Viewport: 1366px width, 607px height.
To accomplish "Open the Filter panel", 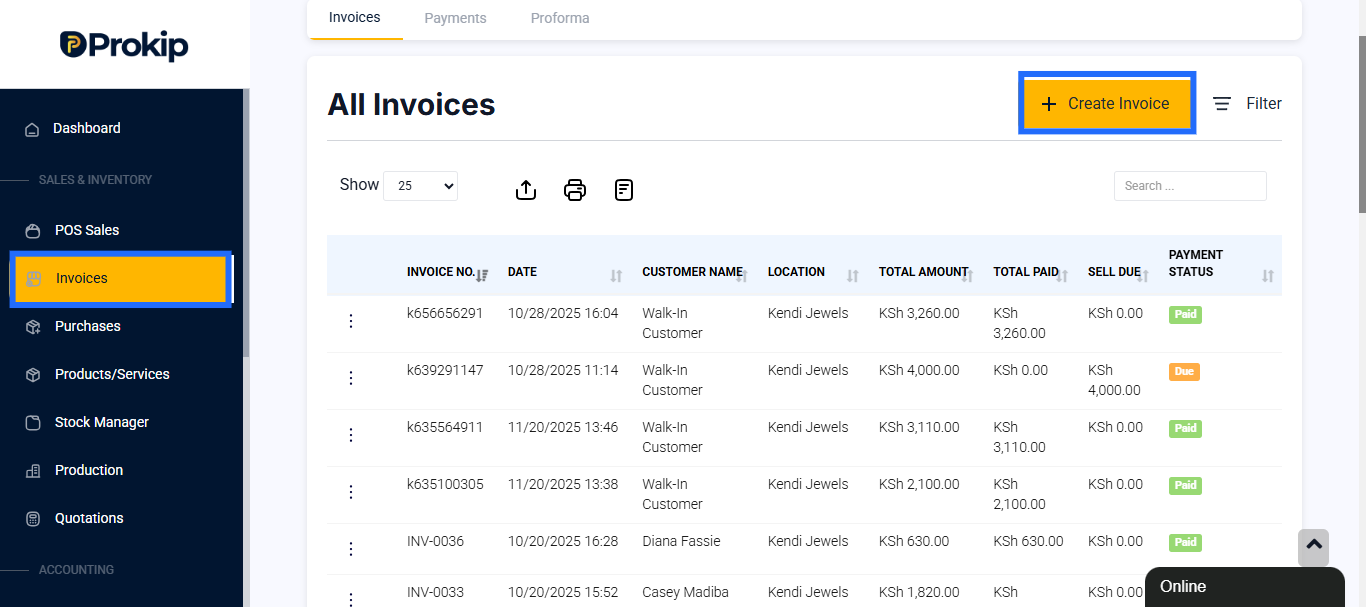I will click(x=1247, y=103).
